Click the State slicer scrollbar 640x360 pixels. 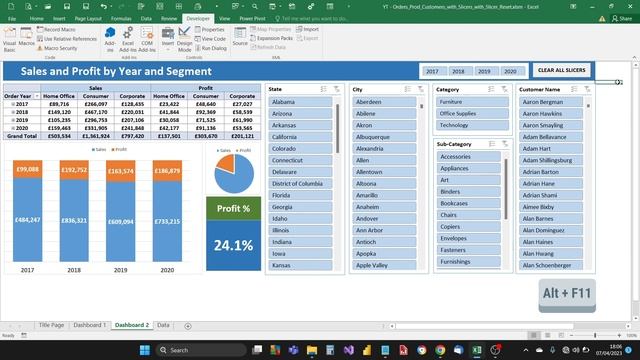click(338, 129)
